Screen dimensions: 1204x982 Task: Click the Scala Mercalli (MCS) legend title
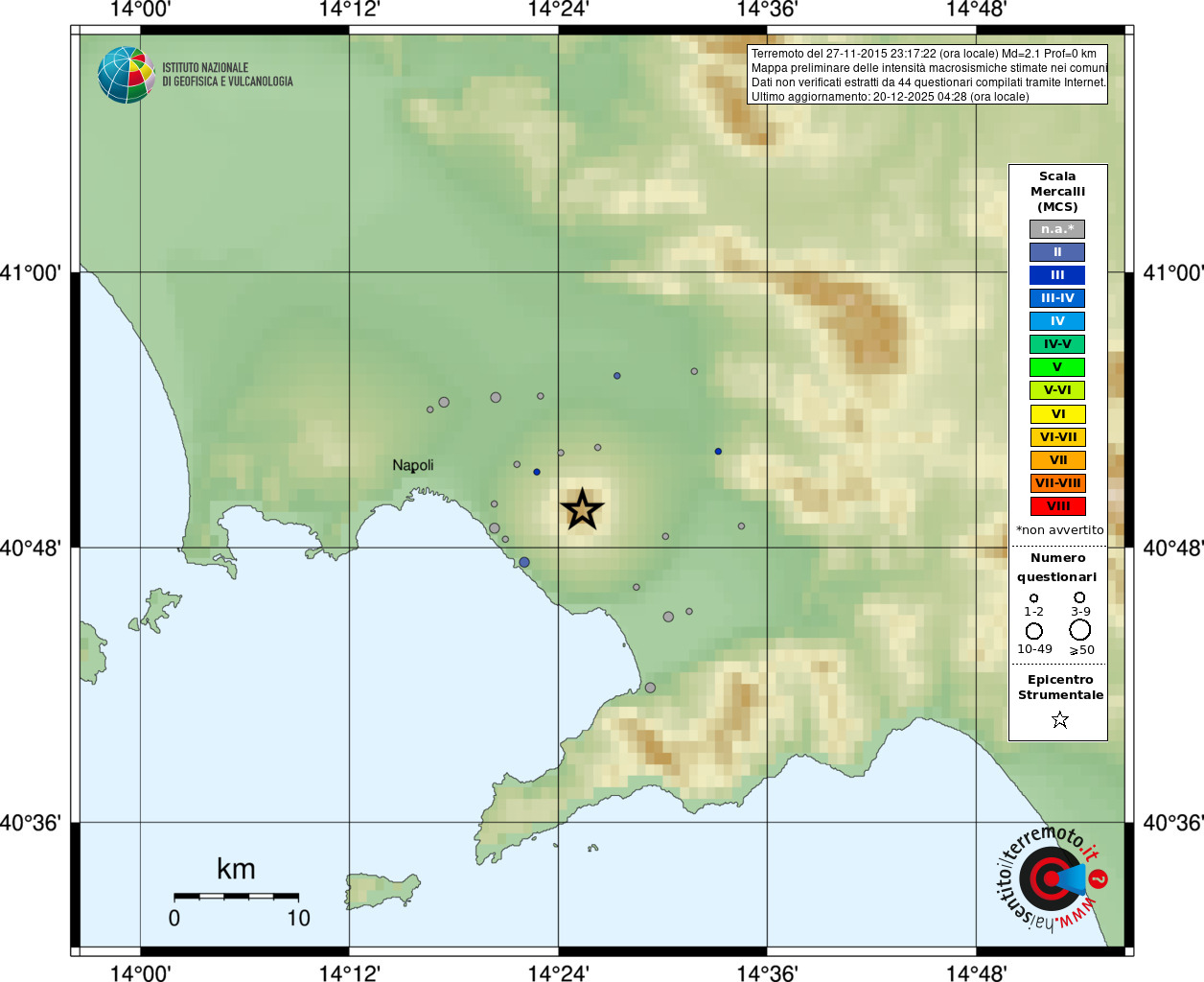coord(1057,192)
